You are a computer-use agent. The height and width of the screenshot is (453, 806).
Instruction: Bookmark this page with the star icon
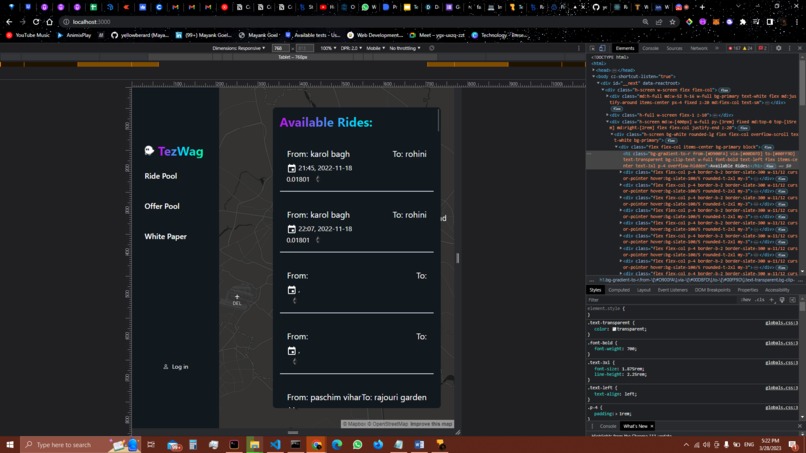click(672, 22)
